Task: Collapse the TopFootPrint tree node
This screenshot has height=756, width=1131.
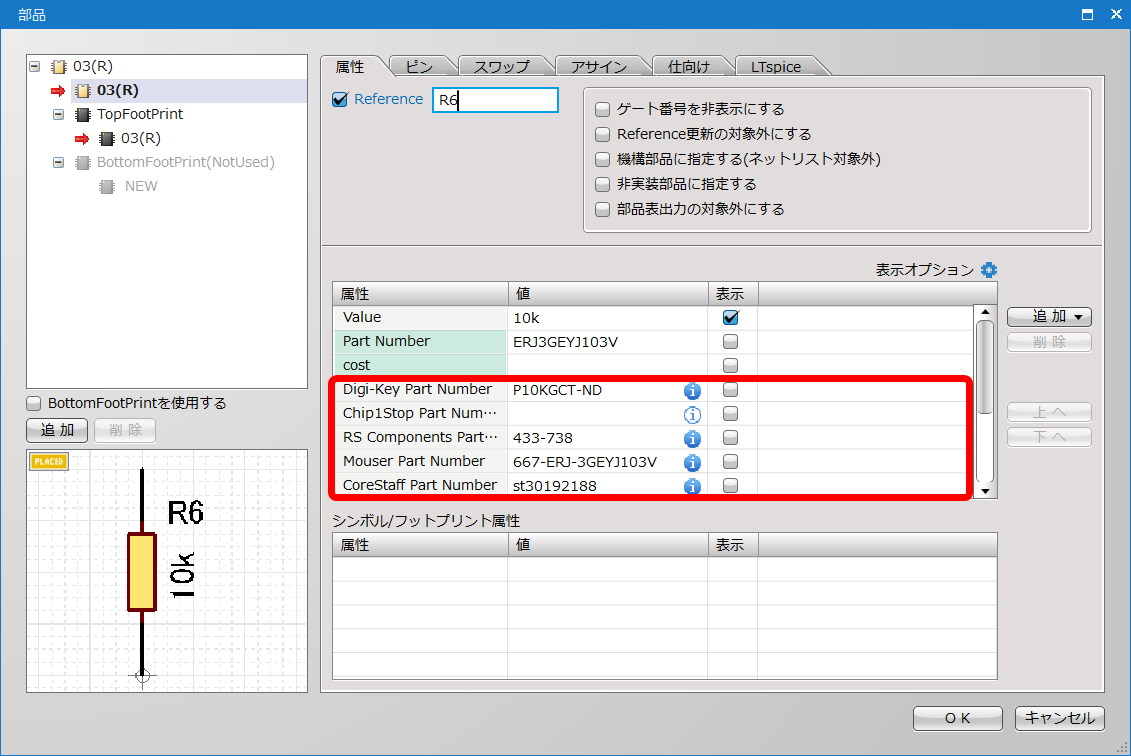Action: (58, 114)
